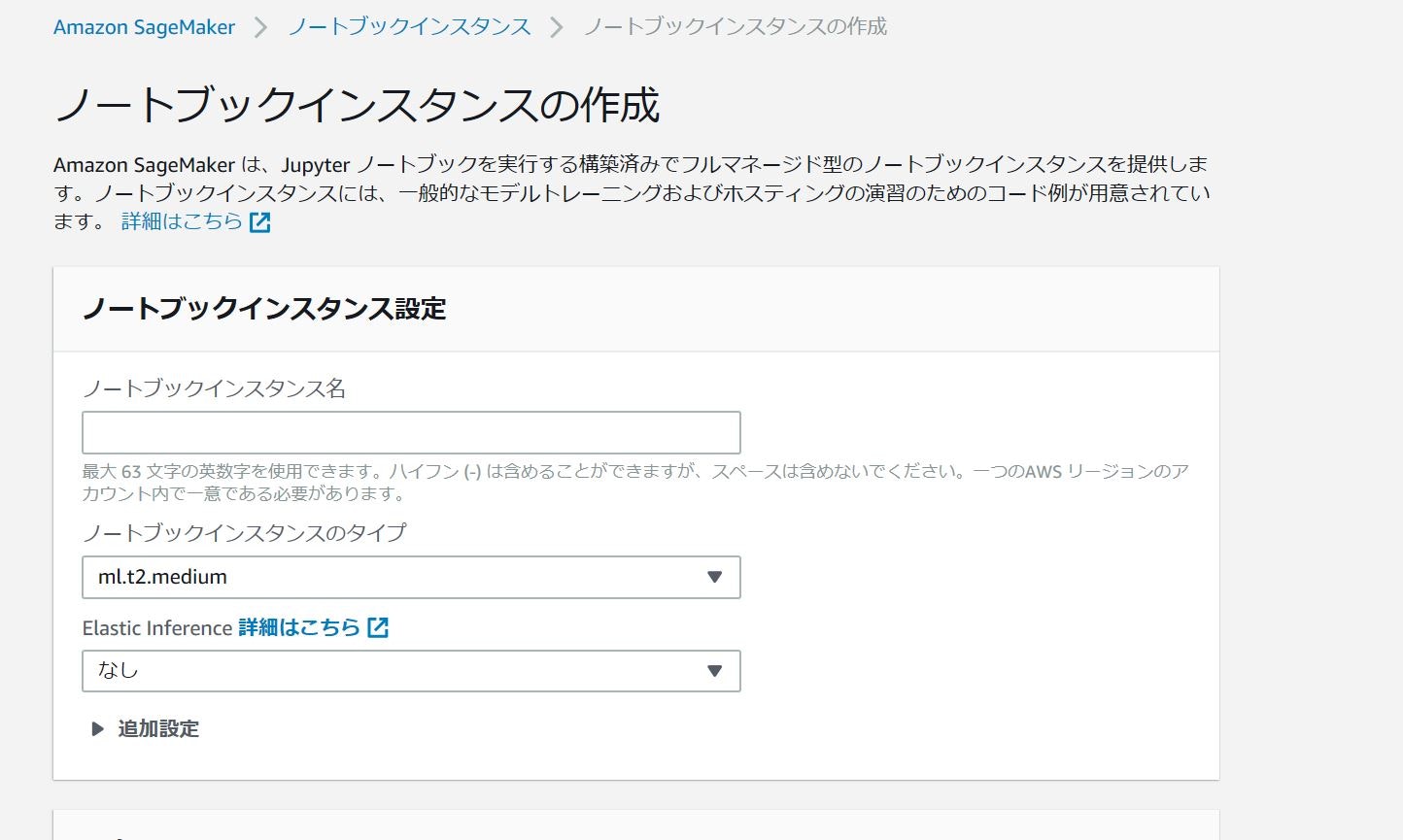Image resolution: width=1403 pixels, height=840 pixels.
Task: Open the ml.t2.medium instance type dropdown
Action: 411,577
